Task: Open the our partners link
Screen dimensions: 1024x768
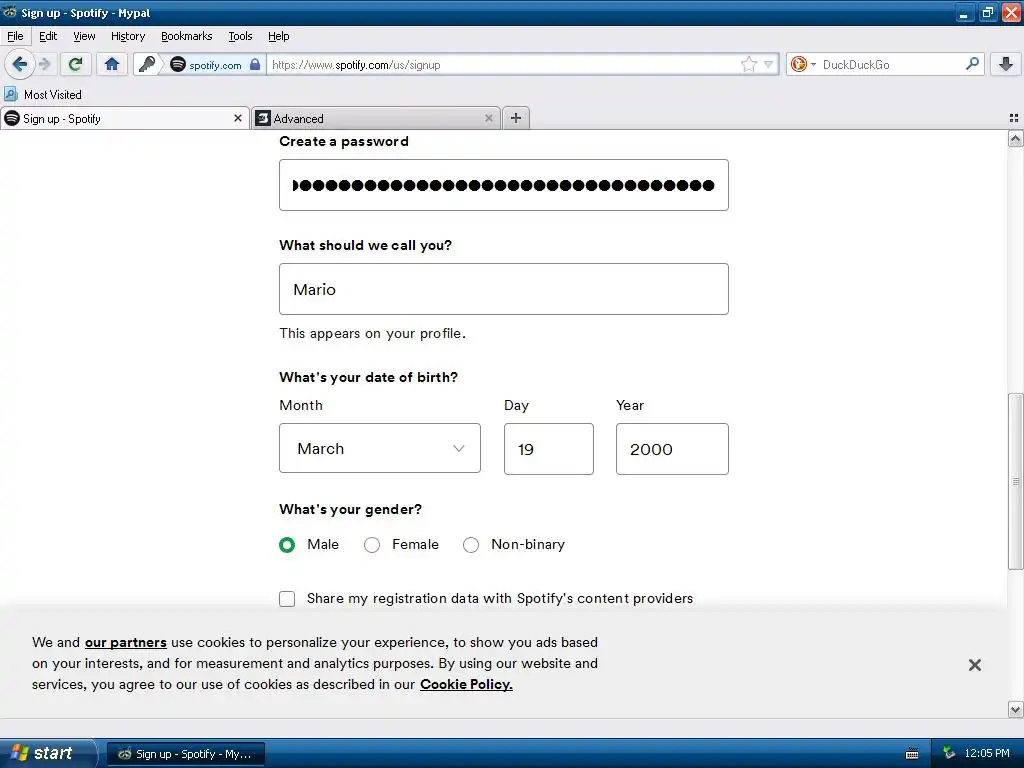Action: coord(125,642)
